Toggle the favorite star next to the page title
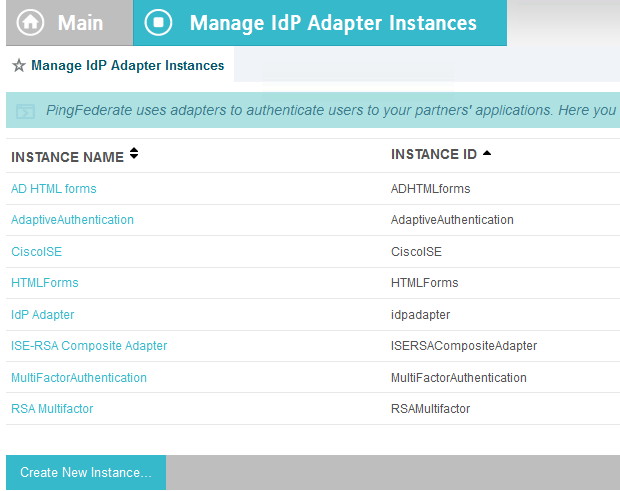 19,66
